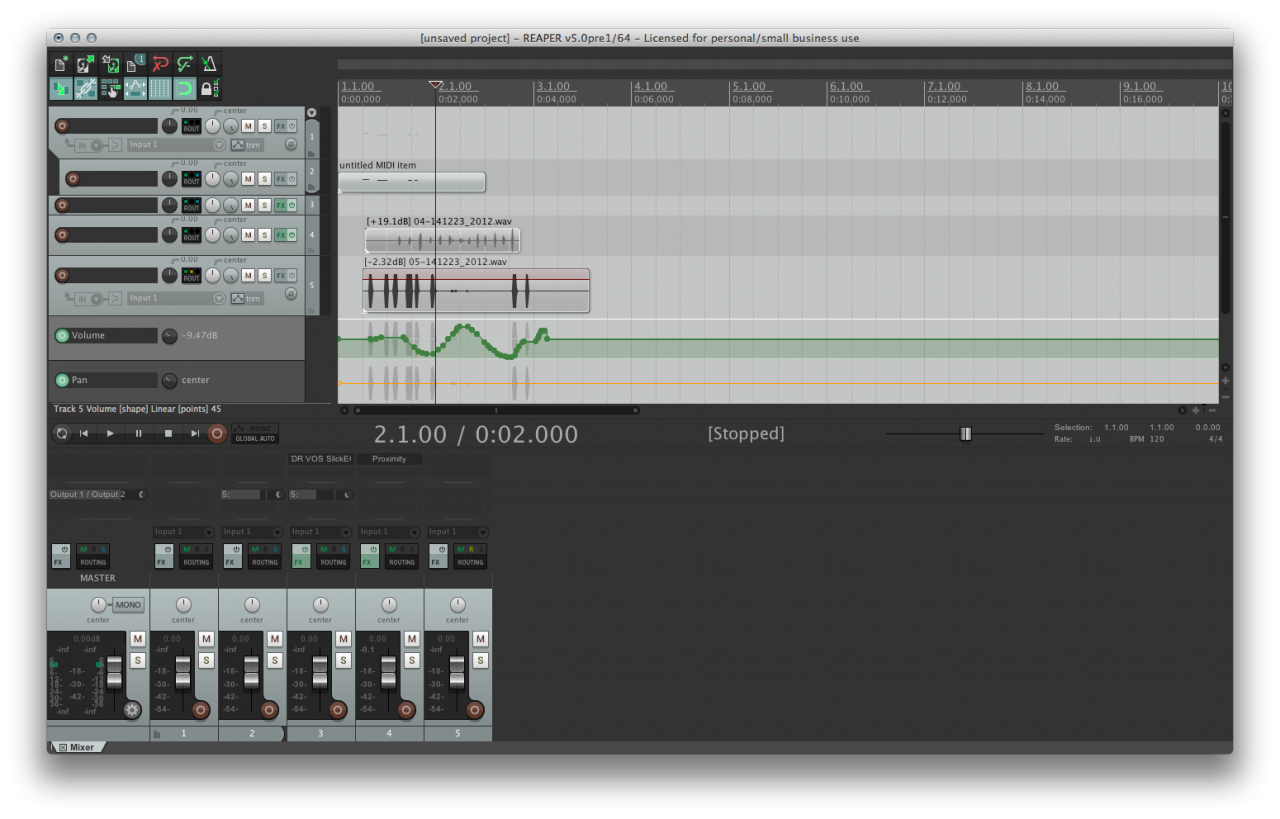The image size is (1280, 819).
Task: Go to project start in transport
Action: [84, 433]
